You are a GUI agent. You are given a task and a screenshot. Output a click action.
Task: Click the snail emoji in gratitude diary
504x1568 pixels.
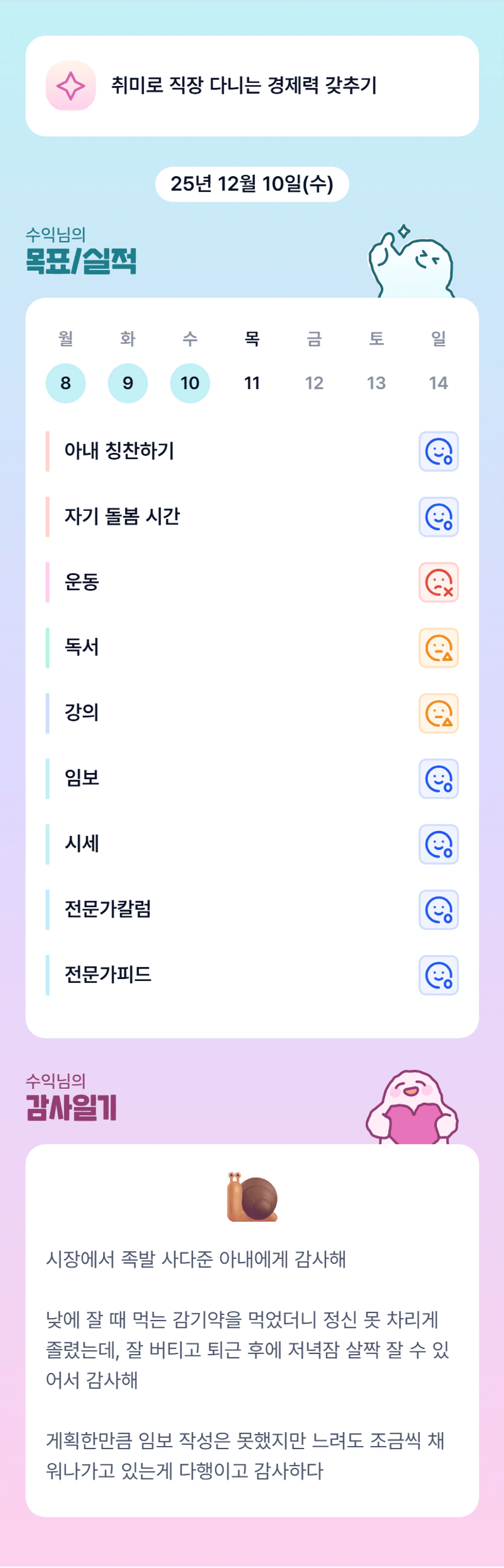(x=252, y=1198)
